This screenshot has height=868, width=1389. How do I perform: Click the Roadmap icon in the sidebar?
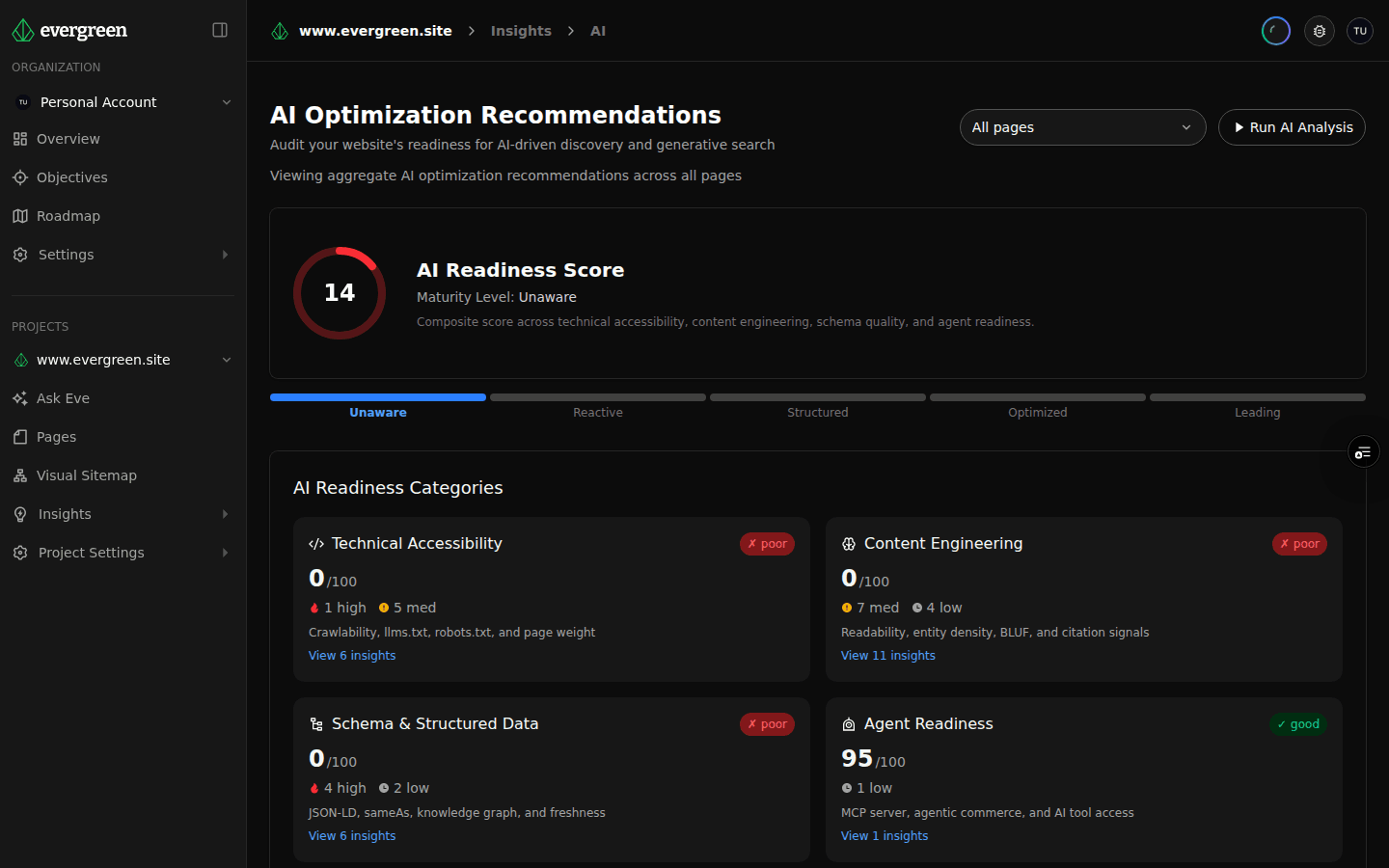tap(20, 215)
